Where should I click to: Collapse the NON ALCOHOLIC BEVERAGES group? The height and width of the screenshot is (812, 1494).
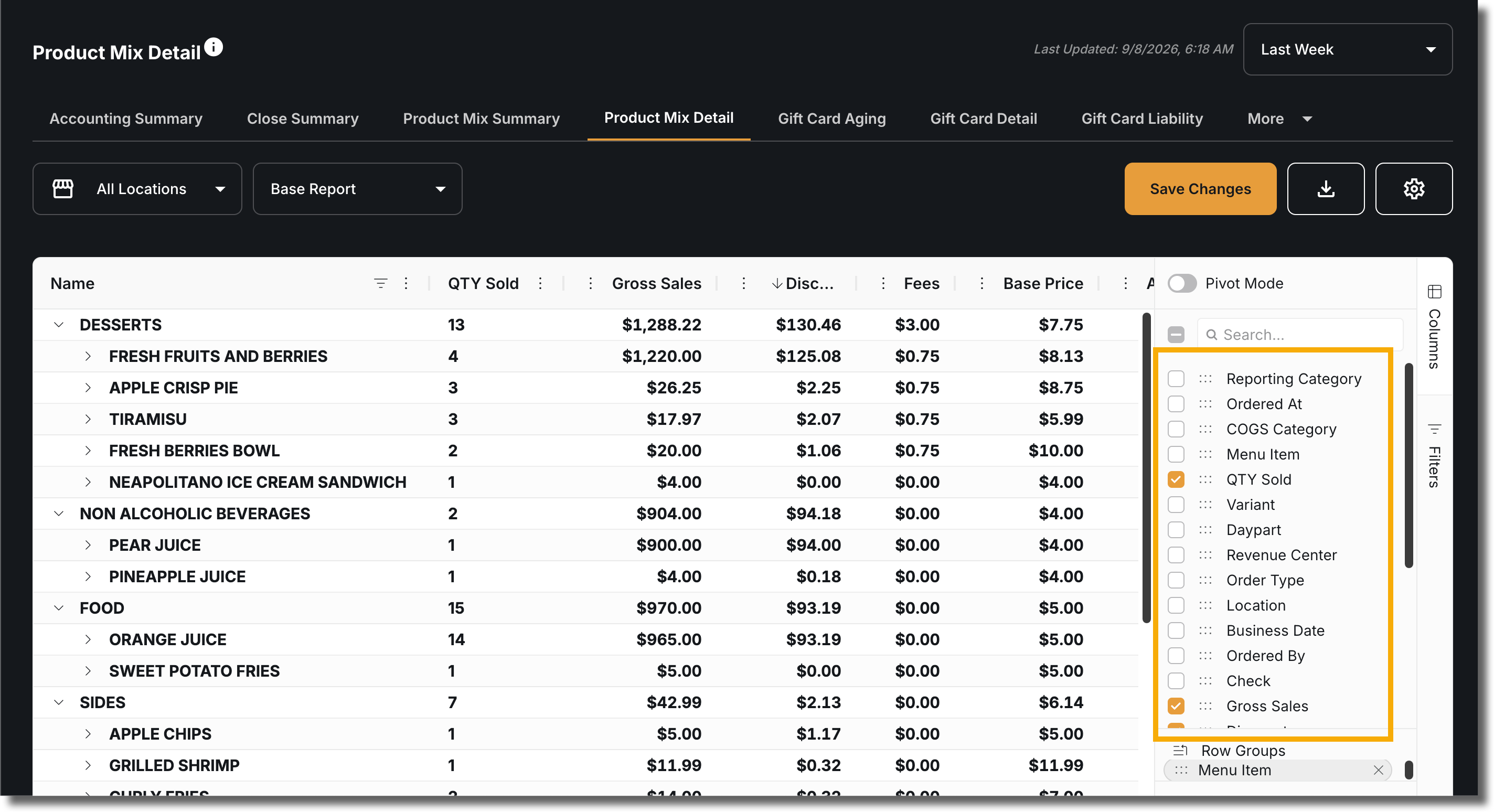click(59, 514)
